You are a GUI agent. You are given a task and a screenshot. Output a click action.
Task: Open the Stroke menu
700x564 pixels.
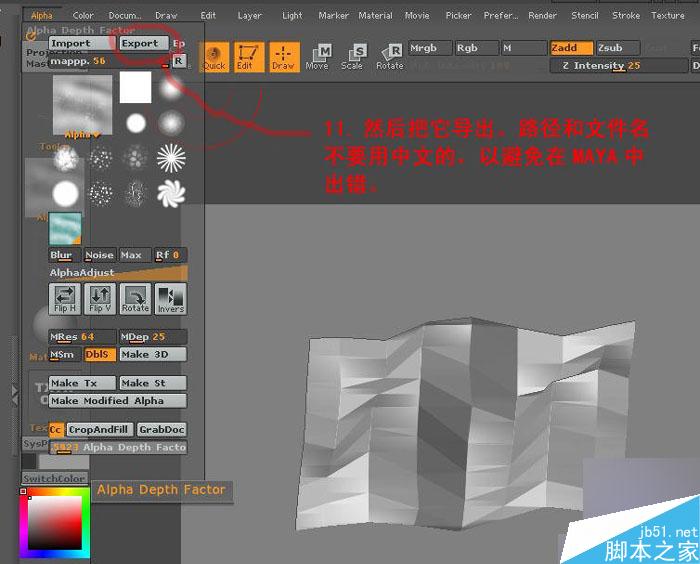626,16
